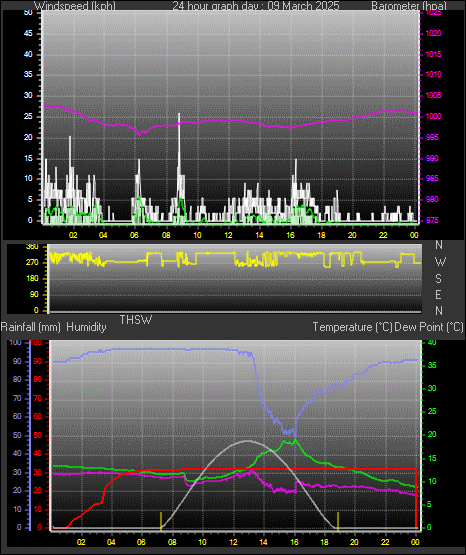Click the E compass label on direction chart
This screenshot has width=466, height=555.
[x=439, y=294]
